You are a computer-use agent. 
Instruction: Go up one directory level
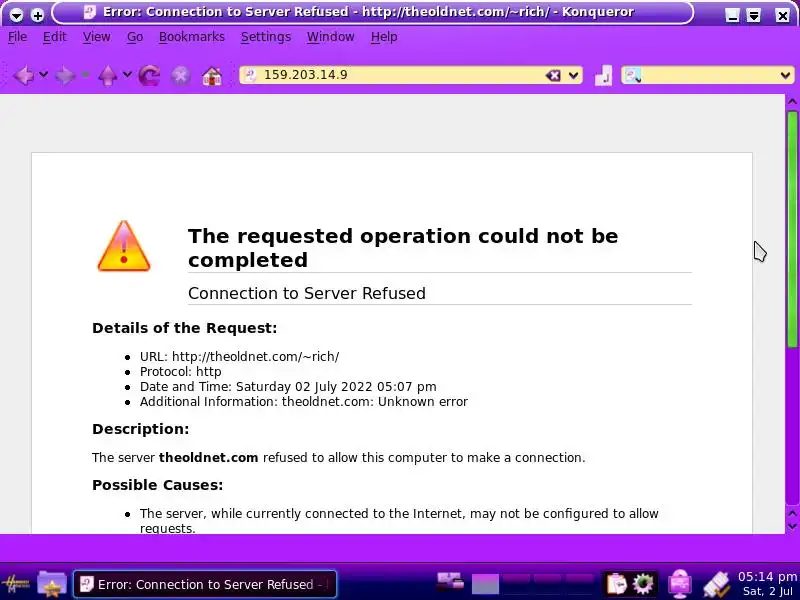(107, 76)
